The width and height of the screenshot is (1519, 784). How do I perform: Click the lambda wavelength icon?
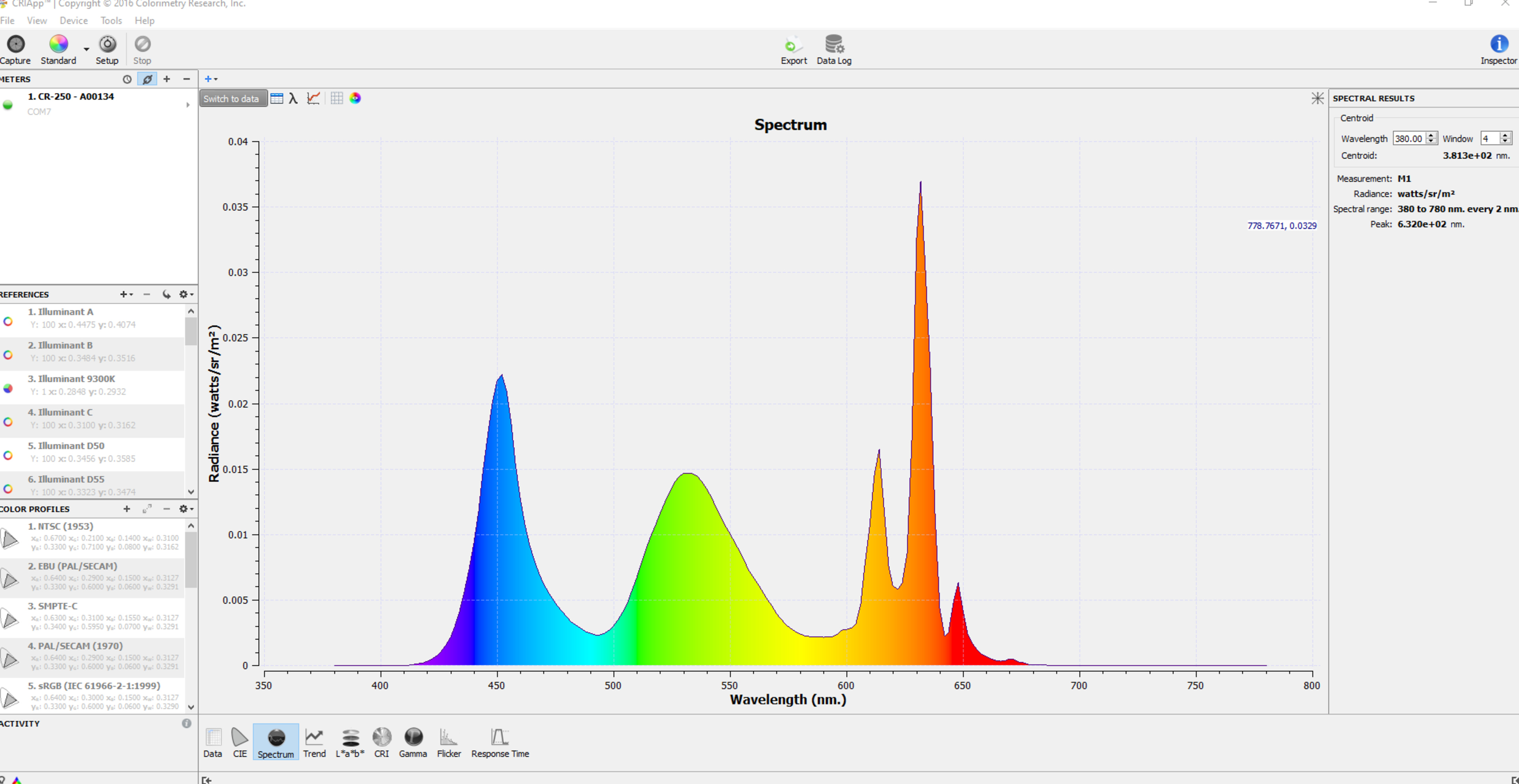pos(293,98)
